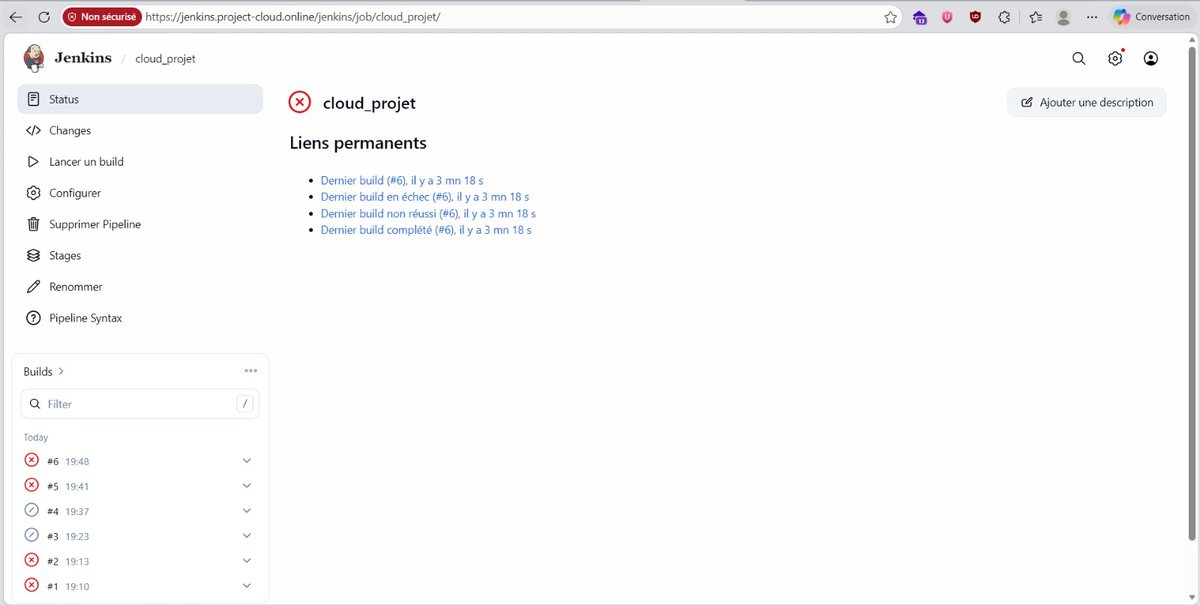
Task: Select Supprimer Pipeline
Action: tap(140, 224)
